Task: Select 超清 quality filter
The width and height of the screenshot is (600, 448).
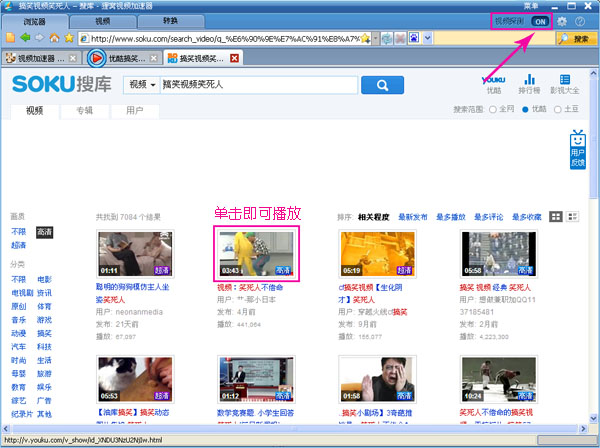Action: pyautogui.click(x=18, y=245)
